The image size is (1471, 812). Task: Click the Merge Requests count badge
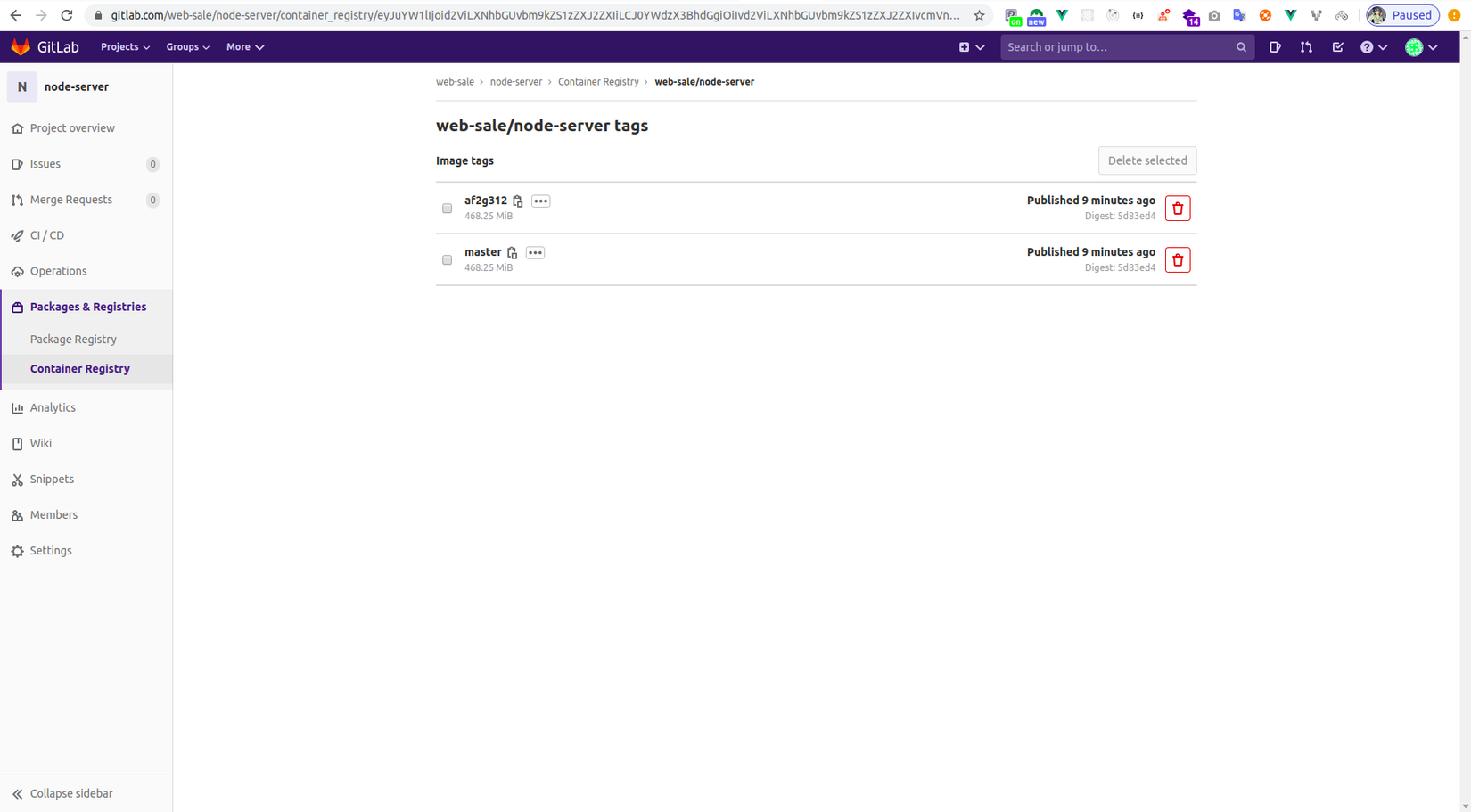click(x=152, y=200)
